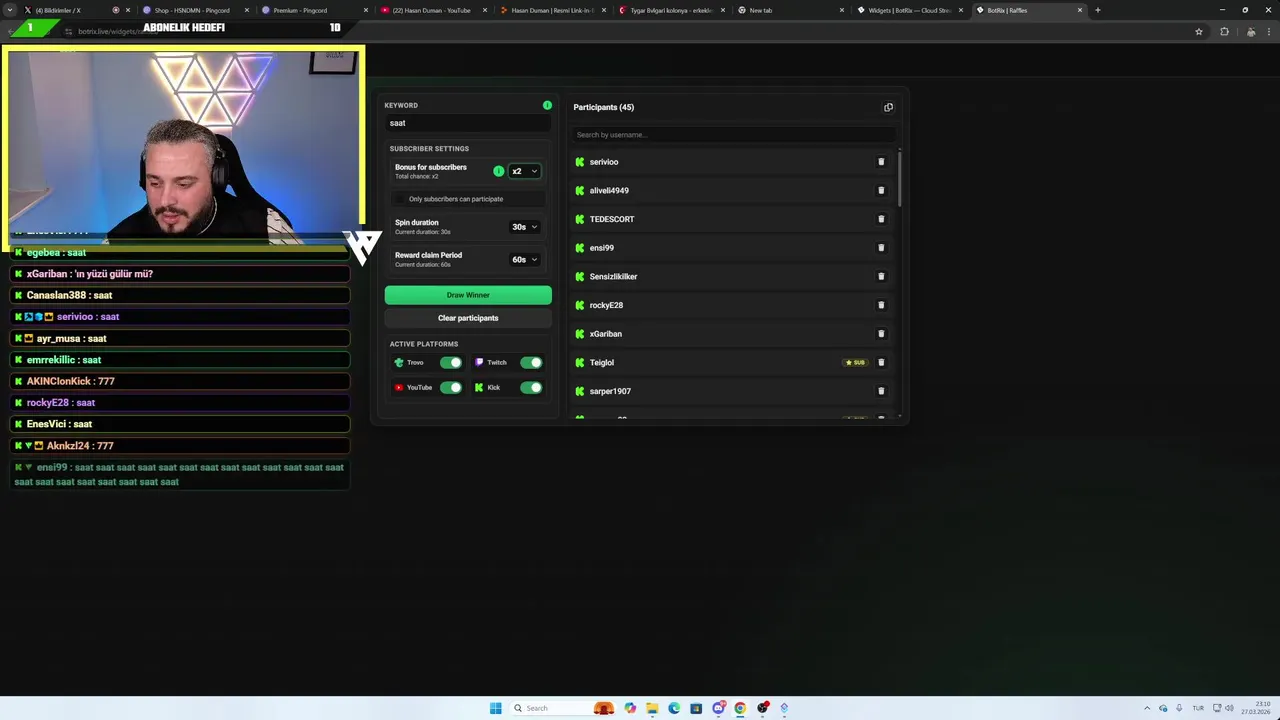Click participants list scrollbar
The height and width of the screenshot is (720, 1280).
tap(899, 180)
